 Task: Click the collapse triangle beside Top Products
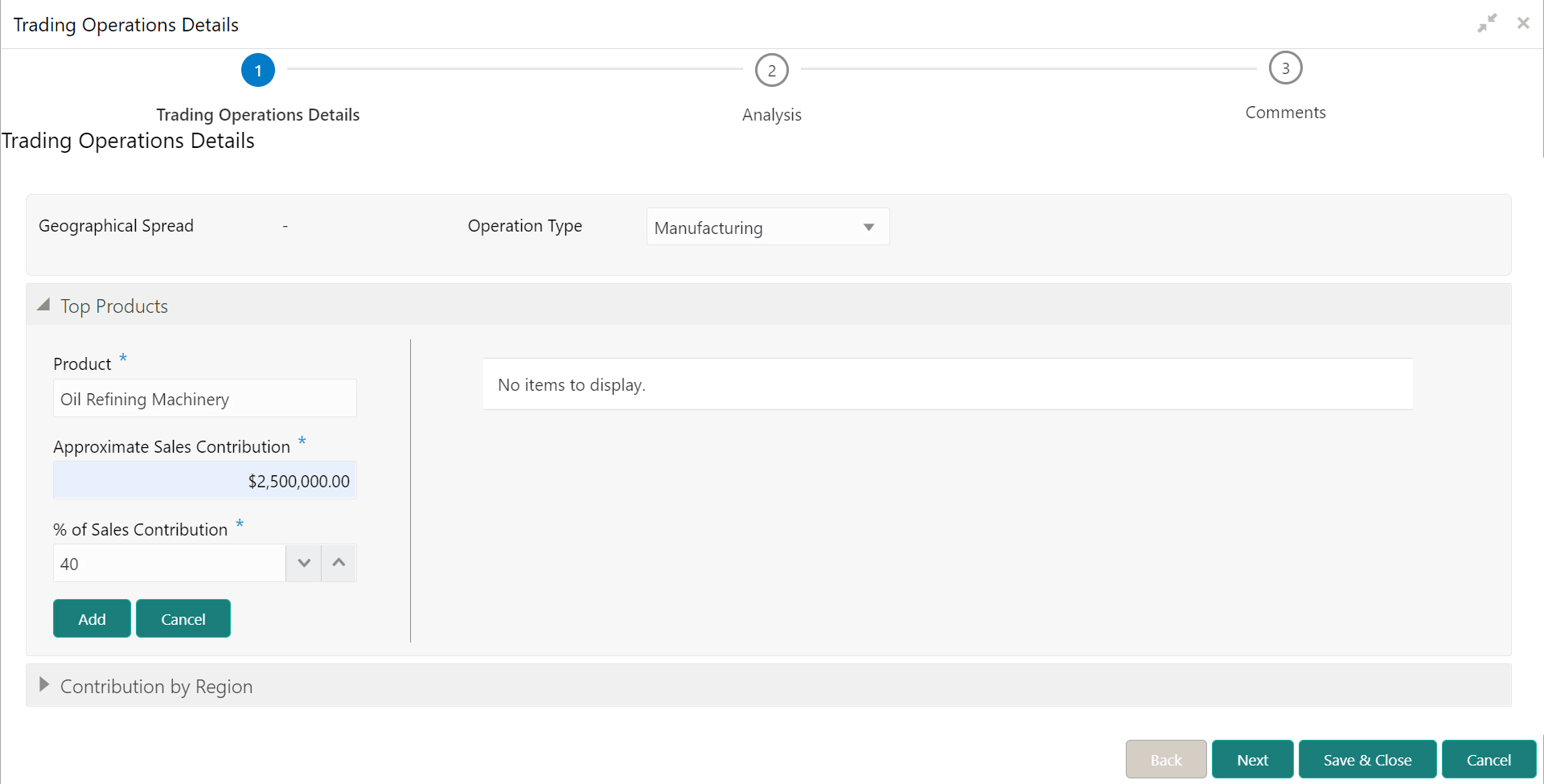tap(43, 304)
